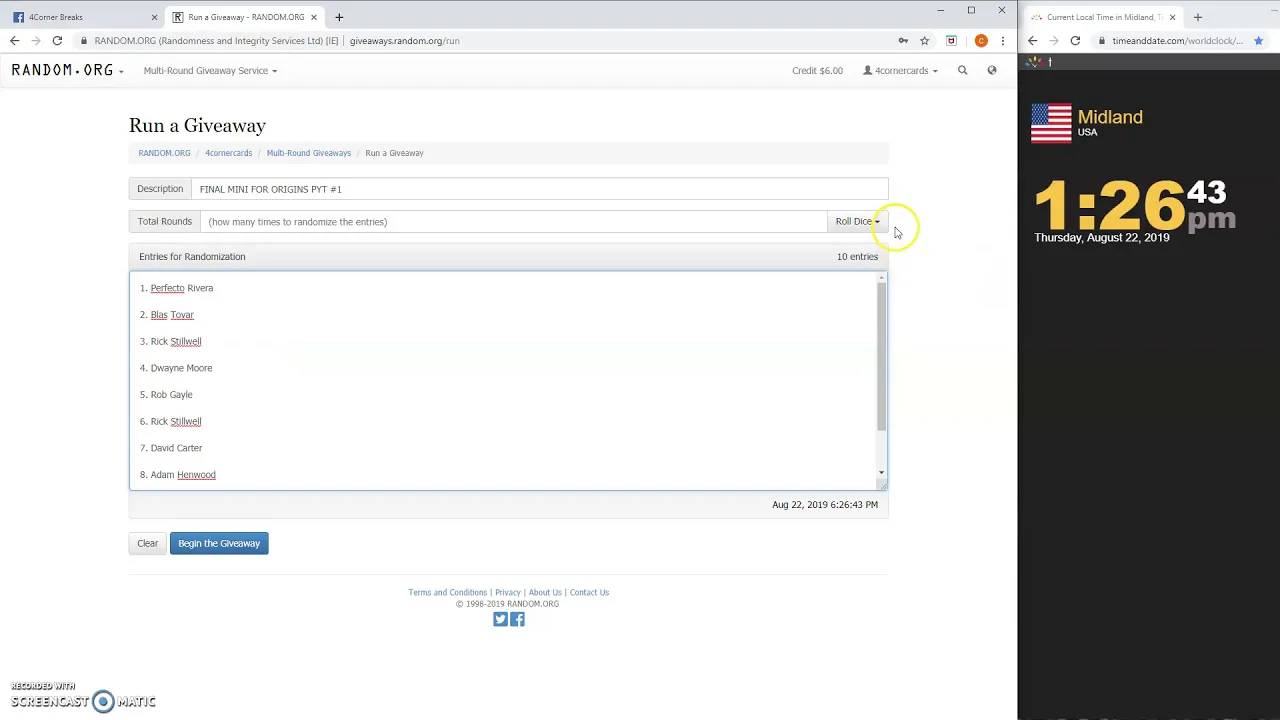Open Multi-Round Giveaways breadcrumb link
The height and width of the screenshot is (720, 1280).
point(308,153)
